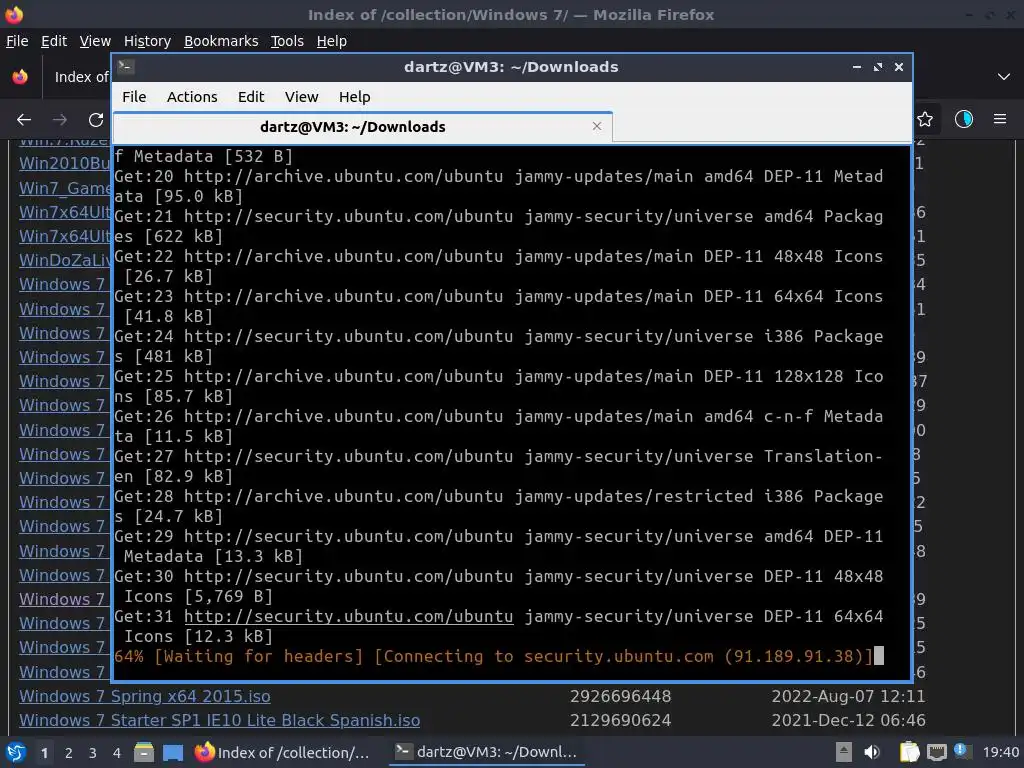Launch the file manager from the taskbar
The image size is (1024, 768).
pyautogui.click(x=144, y=752)
